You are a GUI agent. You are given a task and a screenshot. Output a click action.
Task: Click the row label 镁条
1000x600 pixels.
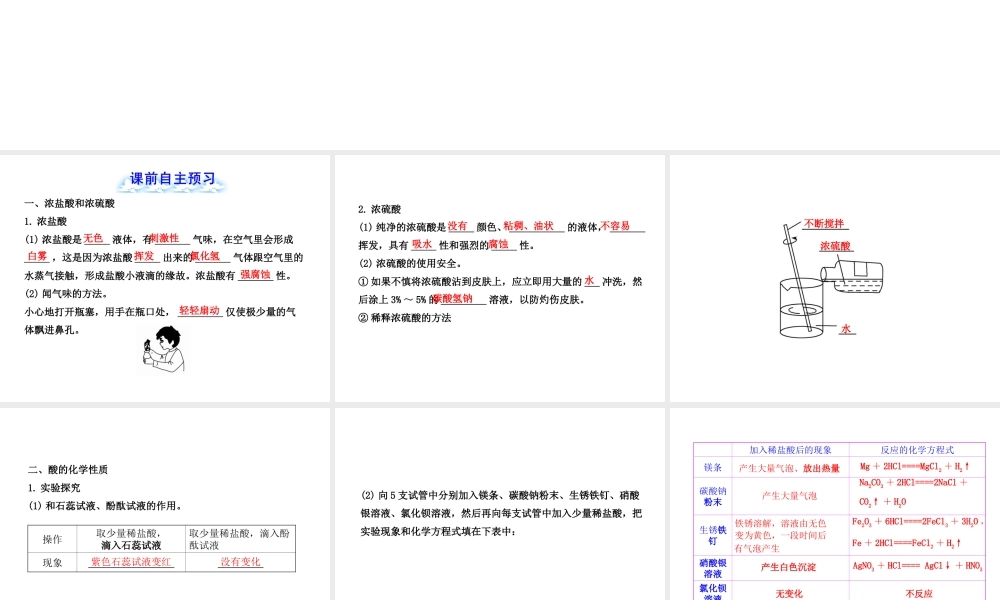click(x=712, y=467)
